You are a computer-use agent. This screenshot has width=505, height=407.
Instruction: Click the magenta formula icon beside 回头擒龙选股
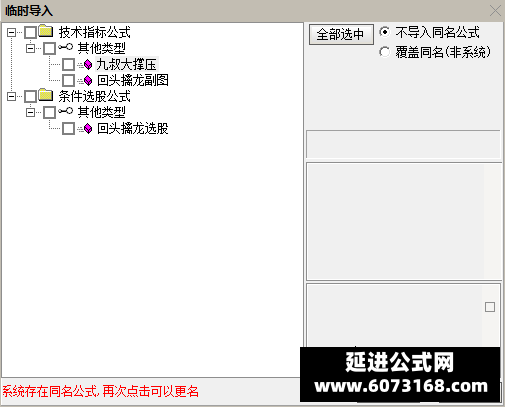coord(88,129)
